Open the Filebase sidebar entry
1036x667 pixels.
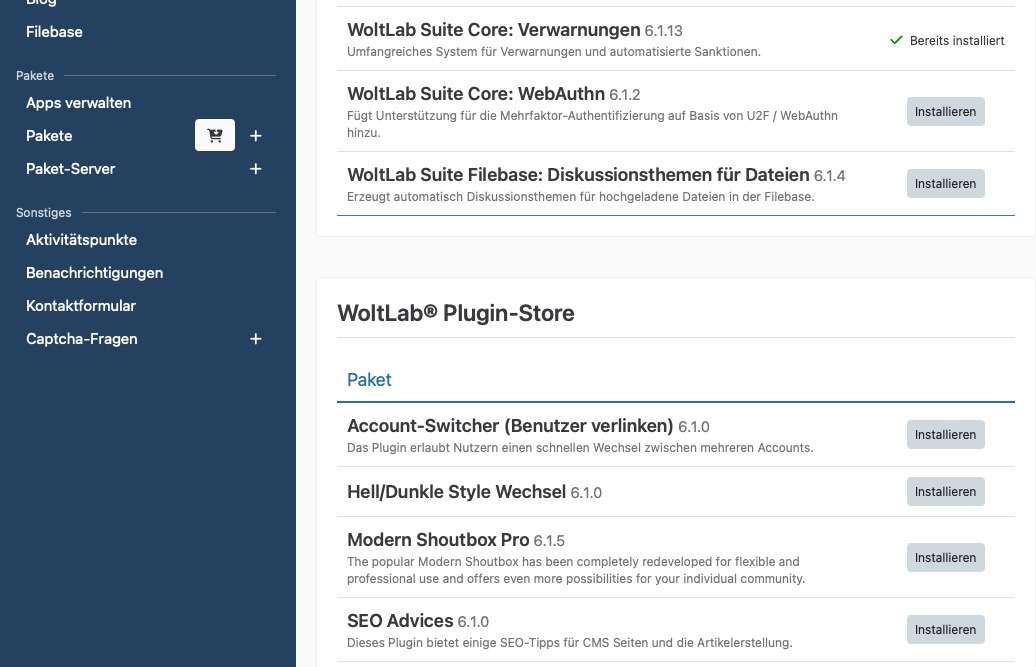pyautogui.click(x=54, y=32)
